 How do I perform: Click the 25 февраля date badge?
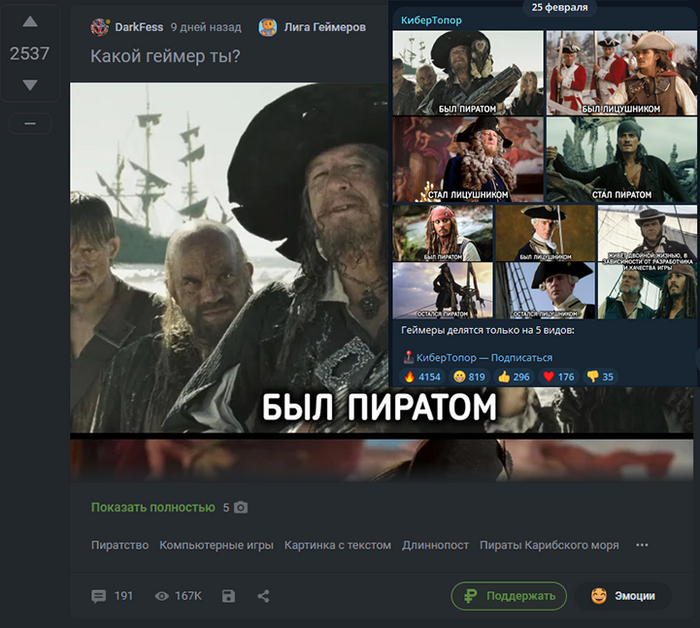[559, 7]
